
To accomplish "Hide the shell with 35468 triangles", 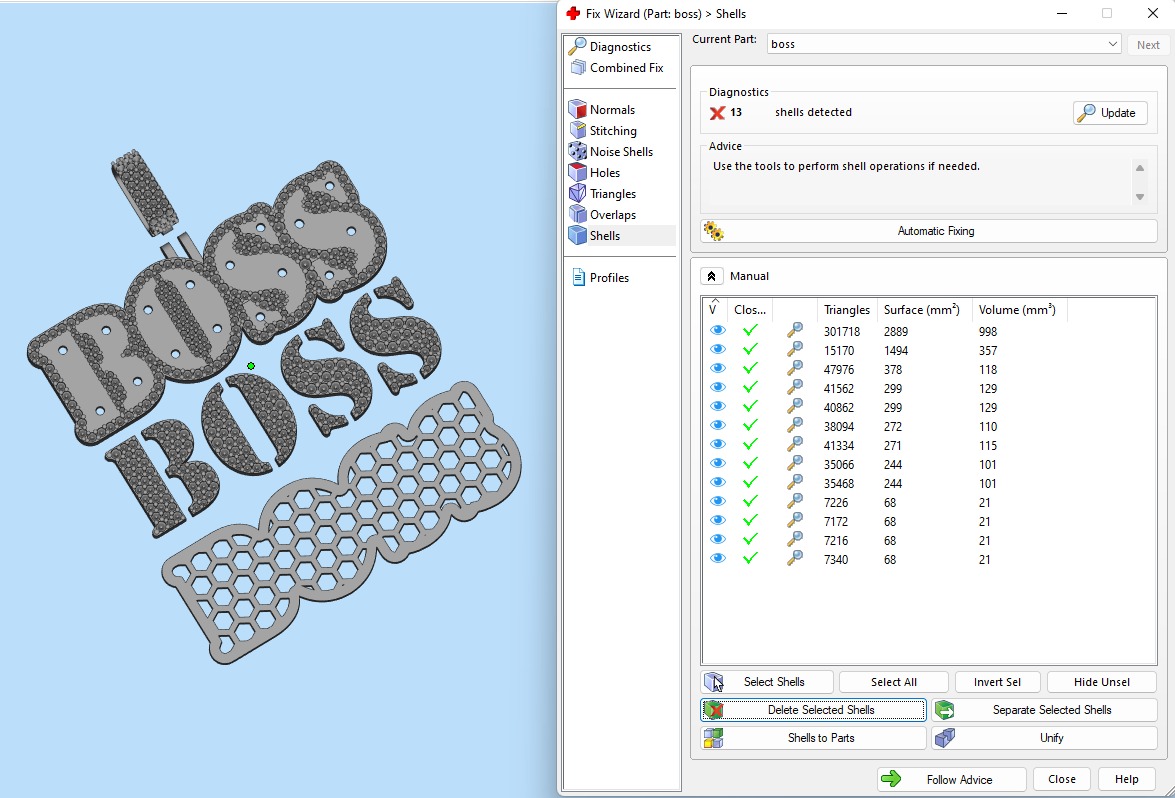I will [717, 483].
